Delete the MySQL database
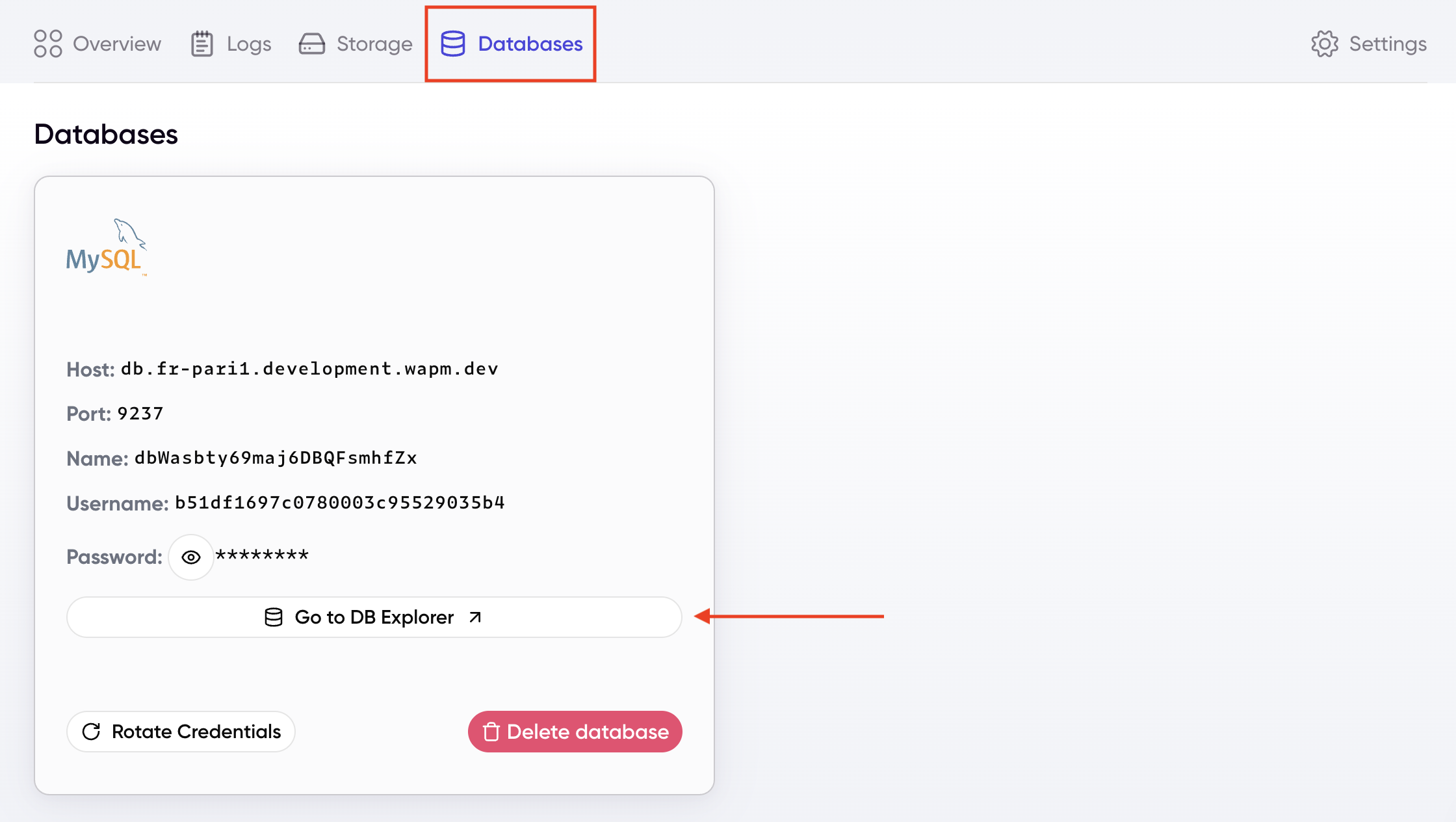Viewport: 1456px width, 822px height. point(575,731)
